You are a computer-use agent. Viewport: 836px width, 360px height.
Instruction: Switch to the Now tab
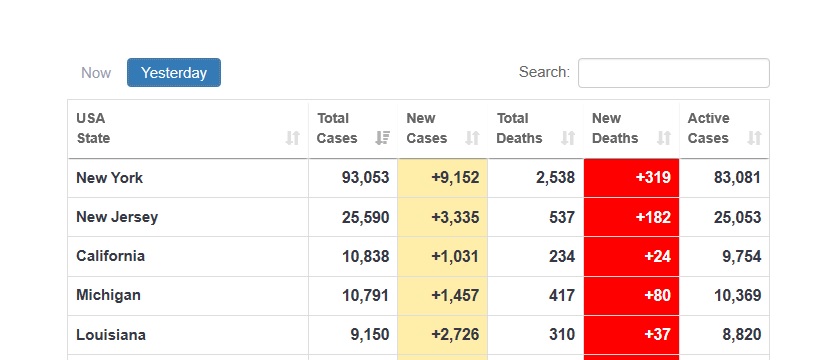point(96,73)
